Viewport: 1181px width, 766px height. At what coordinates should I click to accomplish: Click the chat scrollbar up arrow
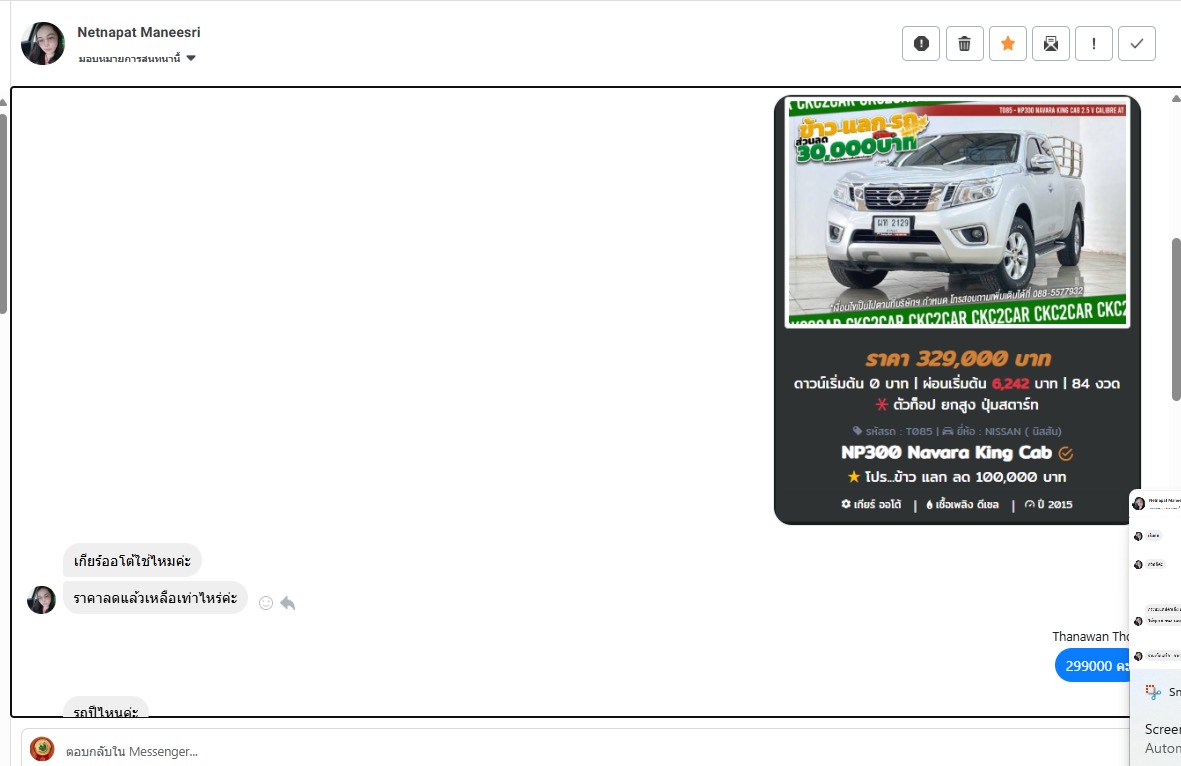1176,98
